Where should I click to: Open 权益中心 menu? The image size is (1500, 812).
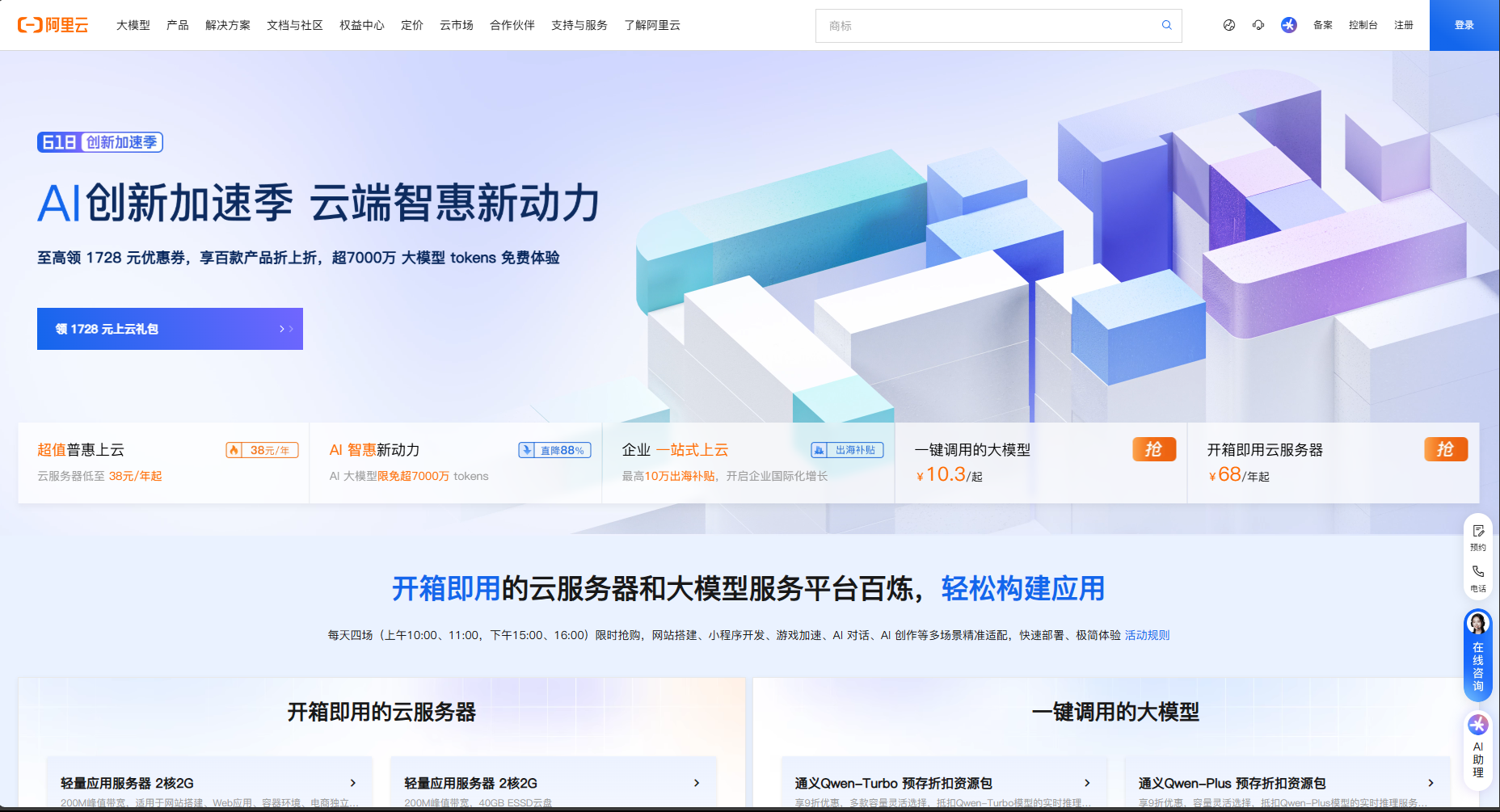click(x=362, y=25)
